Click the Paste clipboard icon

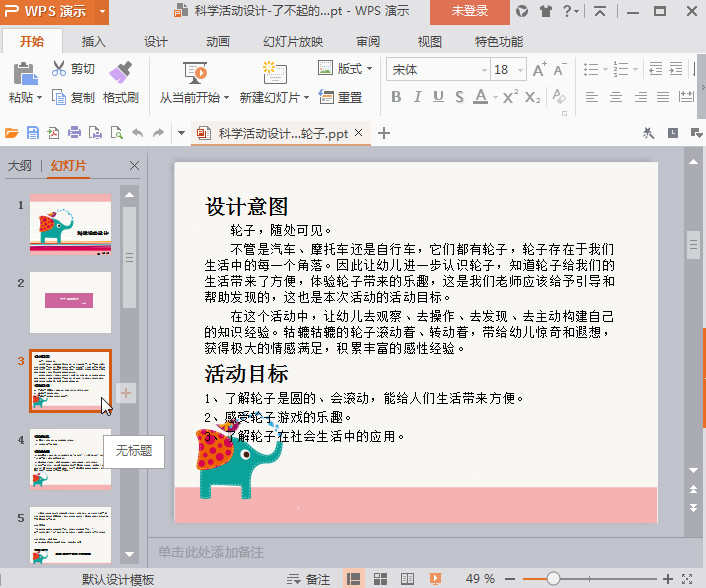pyautogui.click(x=25, y=74)
